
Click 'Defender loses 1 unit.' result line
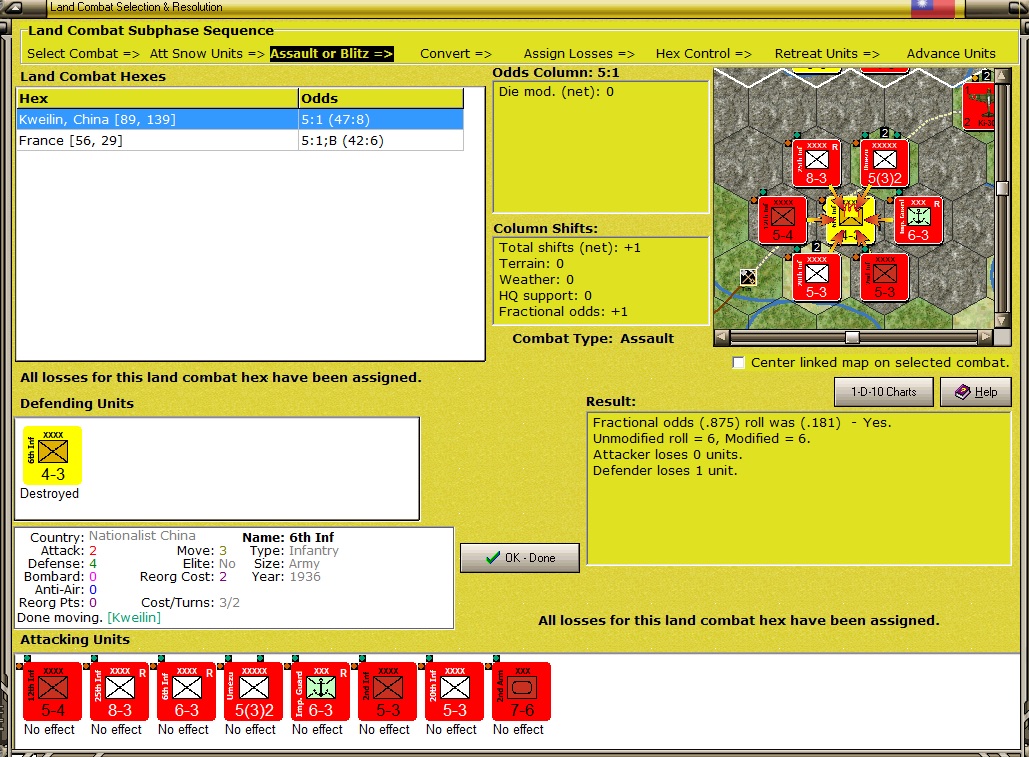[x=665, y=470]
